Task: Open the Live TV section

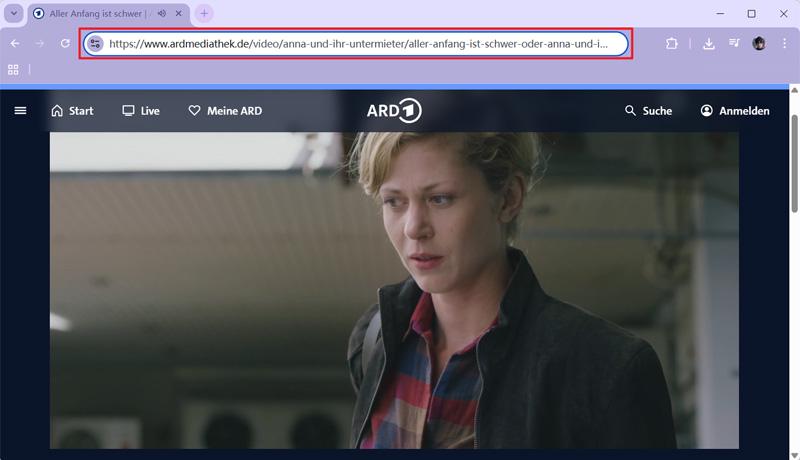Action: 141,111
